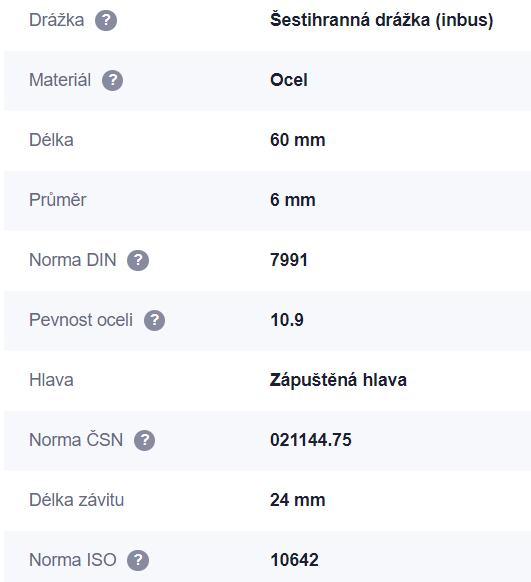Show the Norma ISO info icon
The height and width of the screenshot is (582, 531).
point(138,560)
